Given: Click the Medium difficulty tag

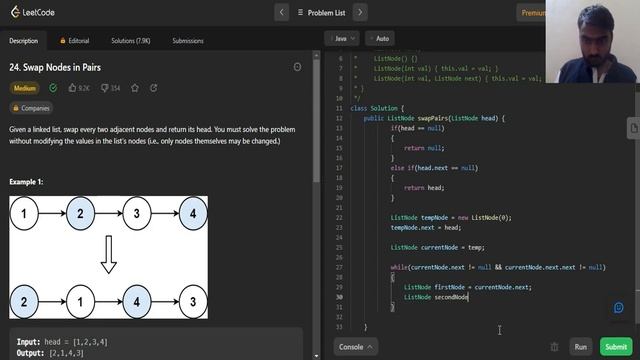Looking at the screenshot, I should point(24,88).
